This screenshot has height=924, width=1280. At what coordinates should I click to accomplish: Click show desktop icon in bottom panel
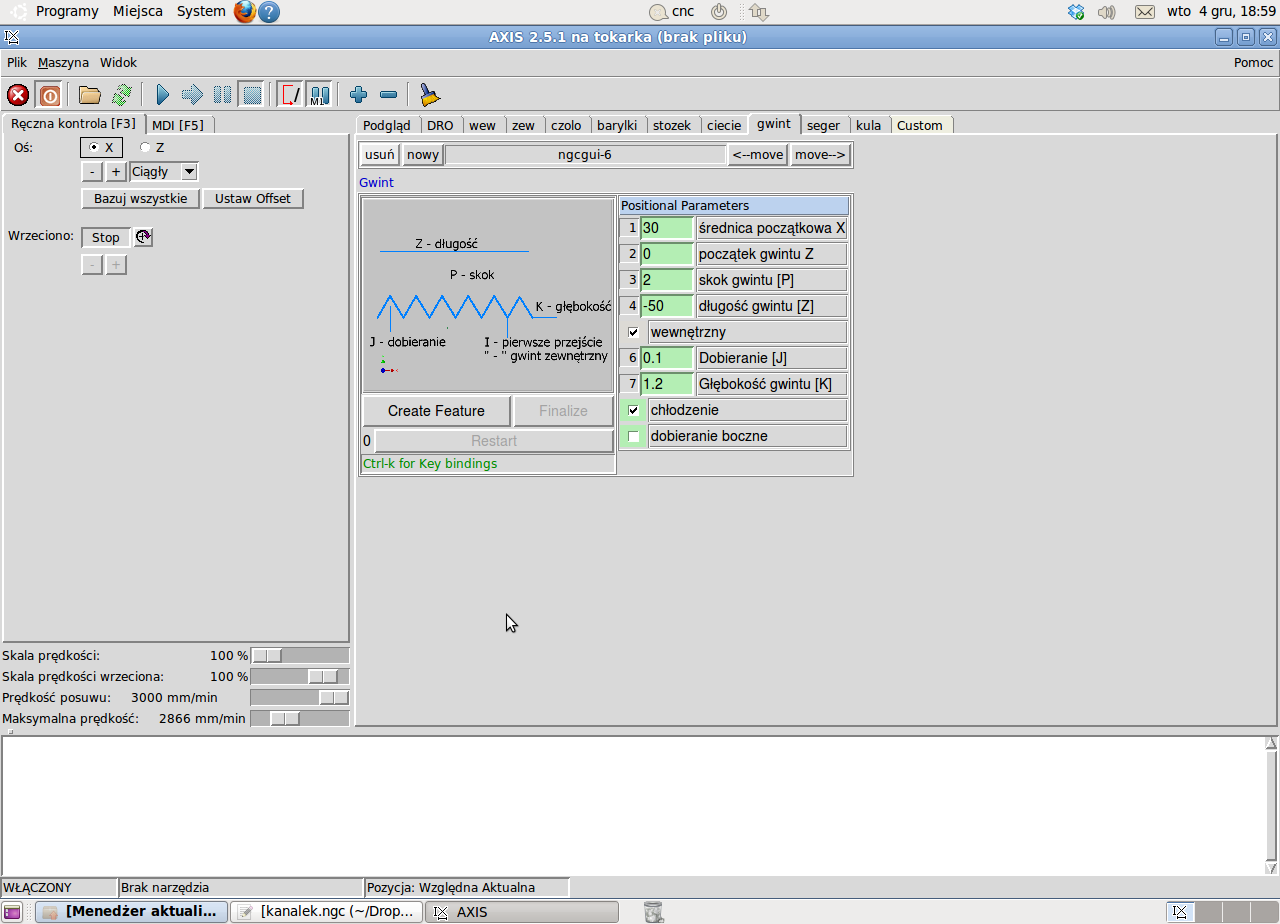13,911
